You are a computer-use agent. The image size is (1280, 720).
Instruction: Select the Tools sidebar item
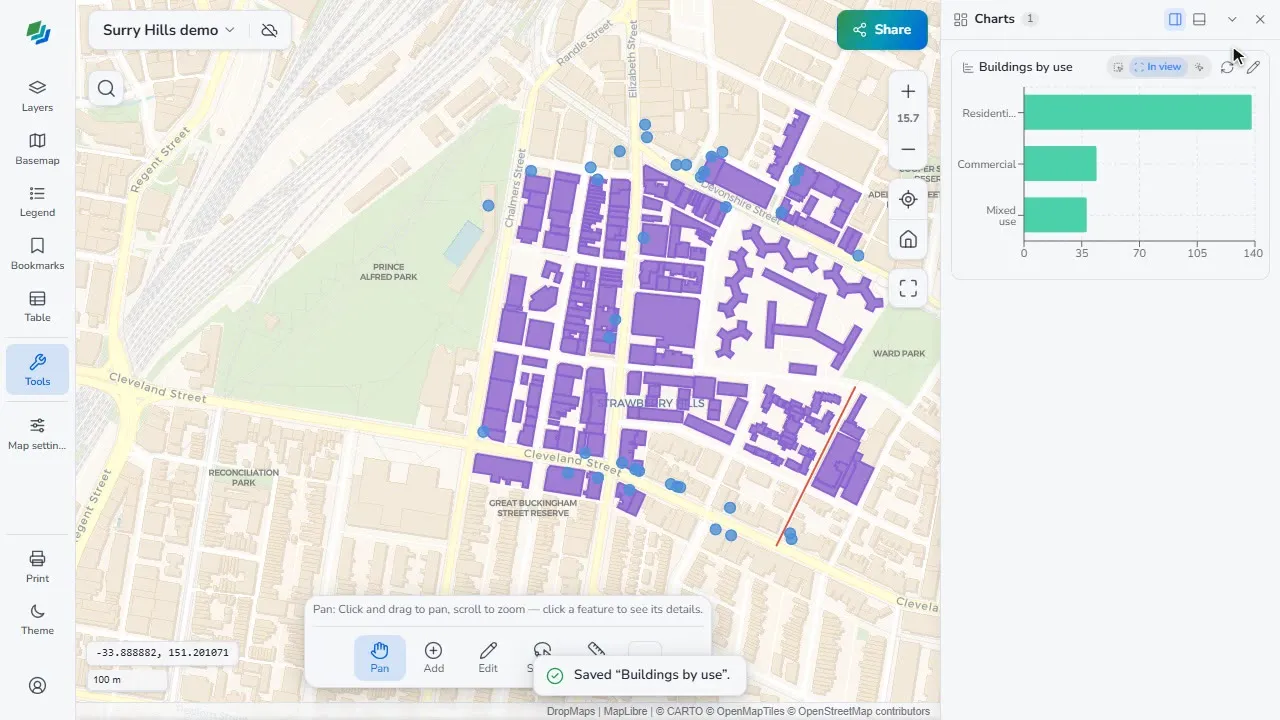click(37, 369)
